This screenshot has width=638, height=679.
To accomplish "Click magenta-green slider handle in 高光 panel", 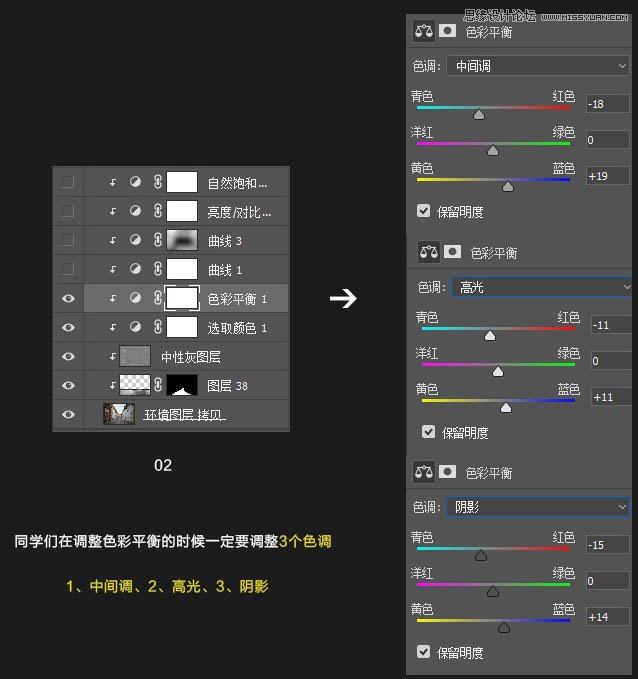I will pos(498,371).
